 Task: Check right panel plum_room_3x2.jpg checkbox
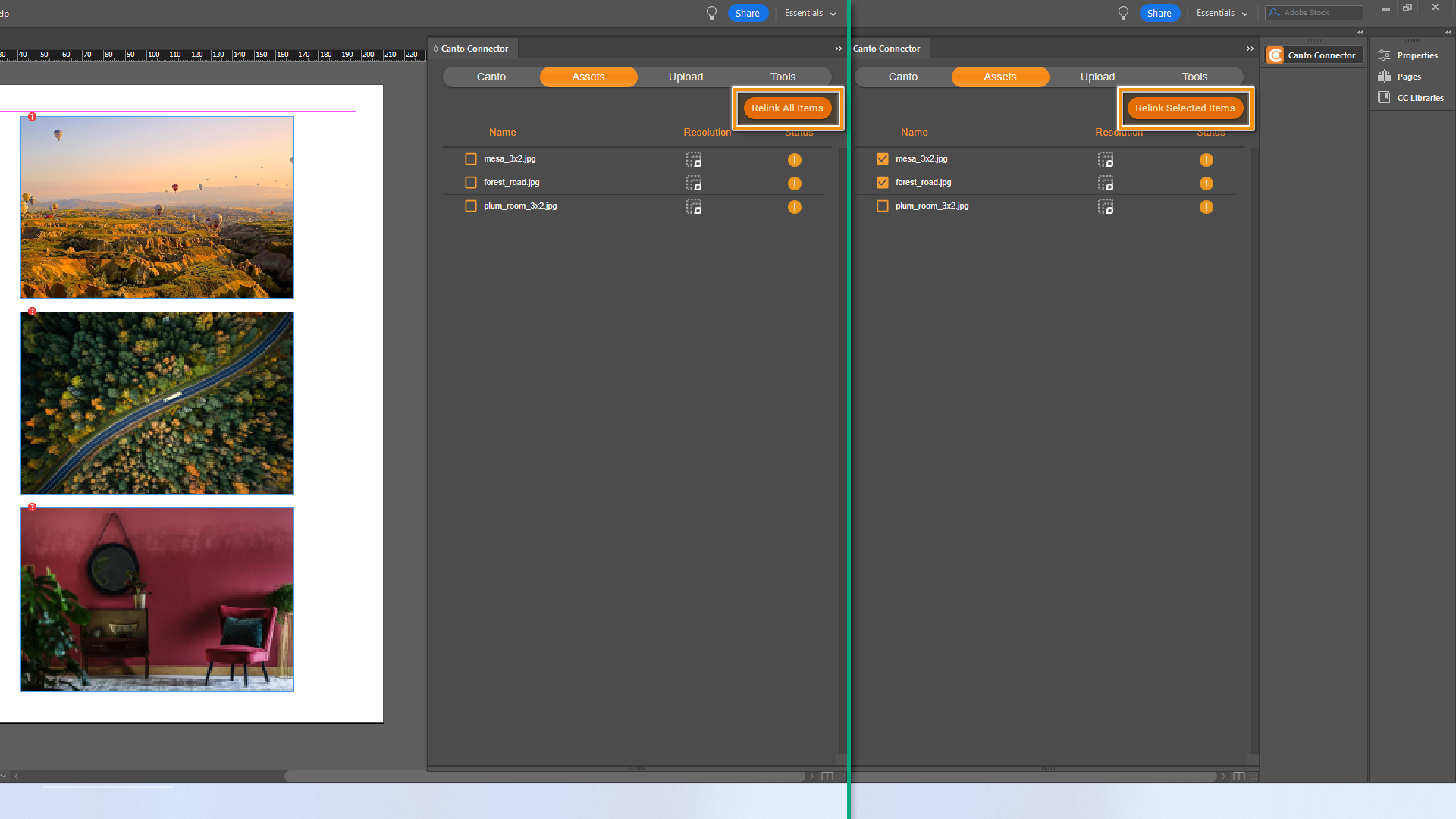(x=883, y=206)
